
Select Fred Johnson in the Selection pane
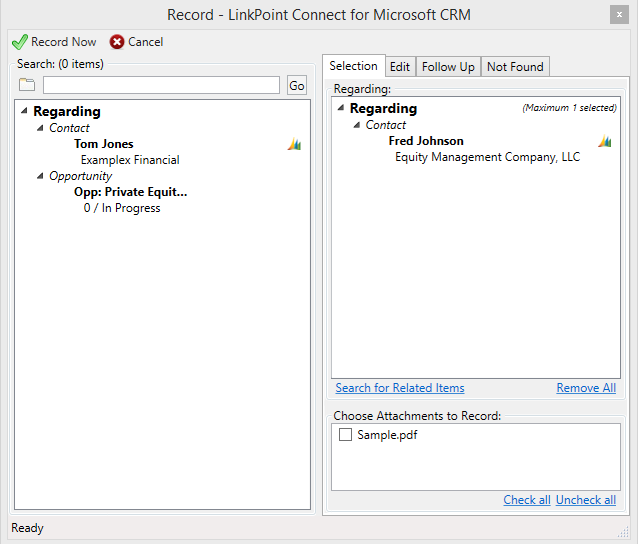[x=426, y=141]
